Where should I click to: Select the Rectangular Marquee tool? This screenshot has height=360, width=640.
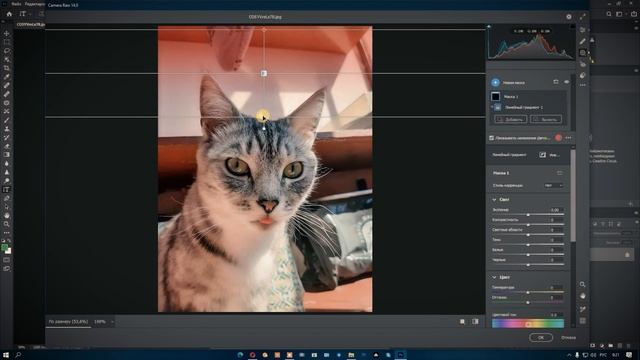[x=7, y=42]
